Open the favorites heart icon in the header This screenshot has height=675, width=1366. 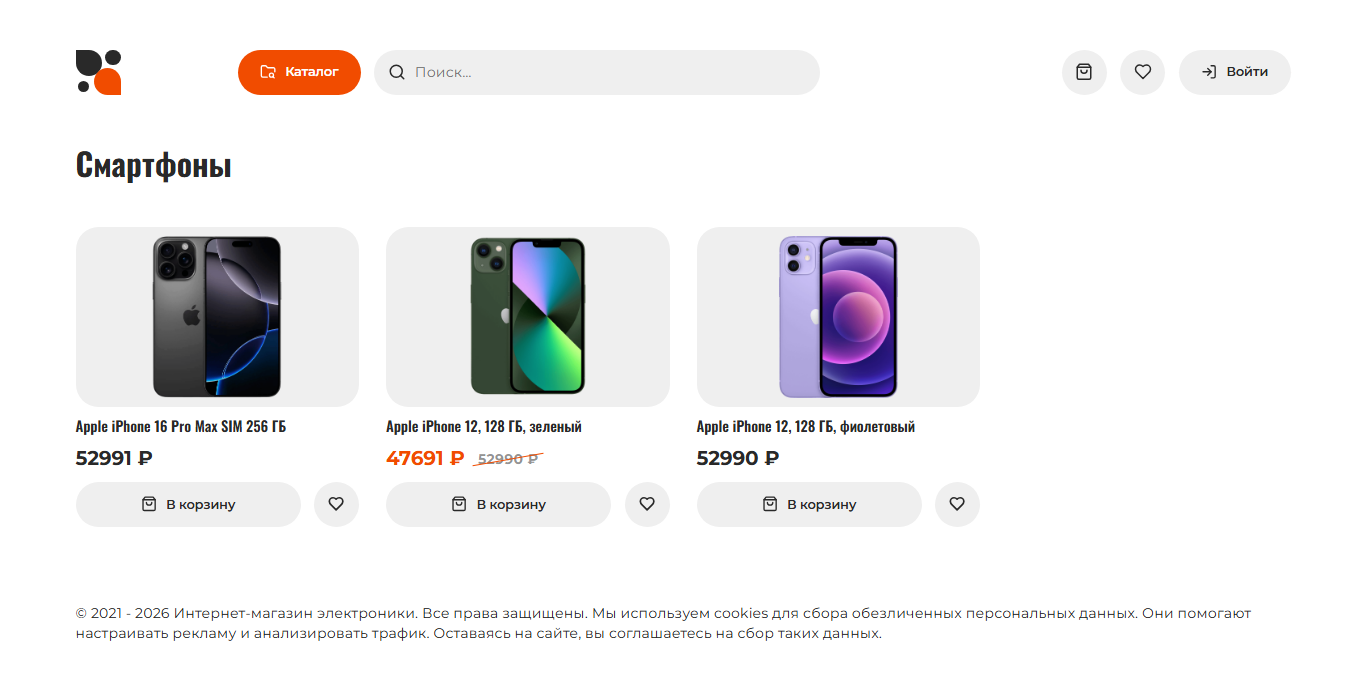(1142, 72)
